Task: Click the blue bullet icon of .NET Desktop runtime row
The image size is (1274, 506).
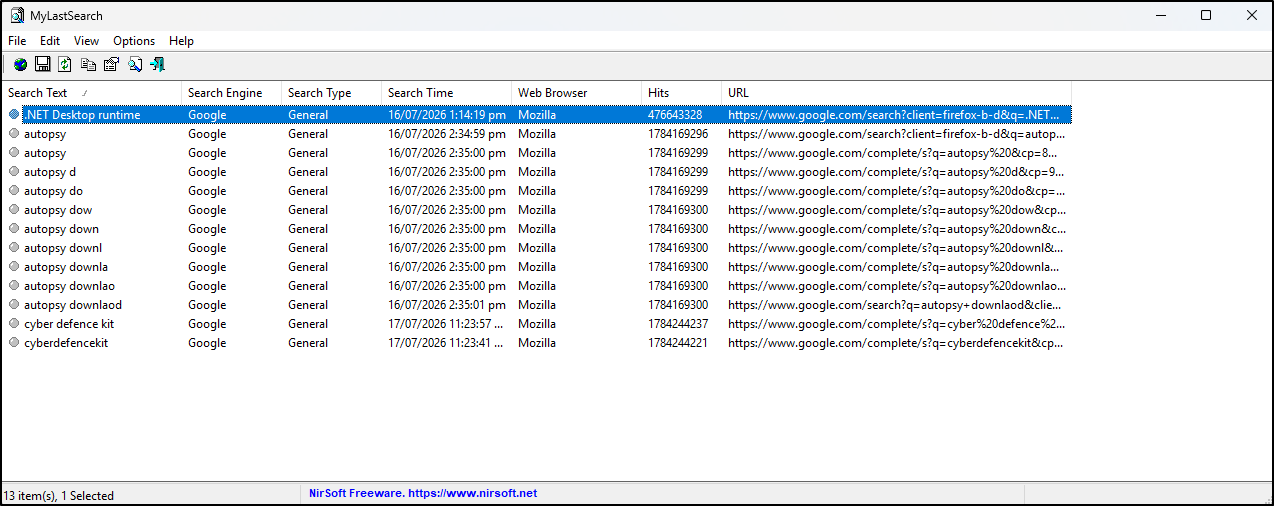Action: point(14,115)
